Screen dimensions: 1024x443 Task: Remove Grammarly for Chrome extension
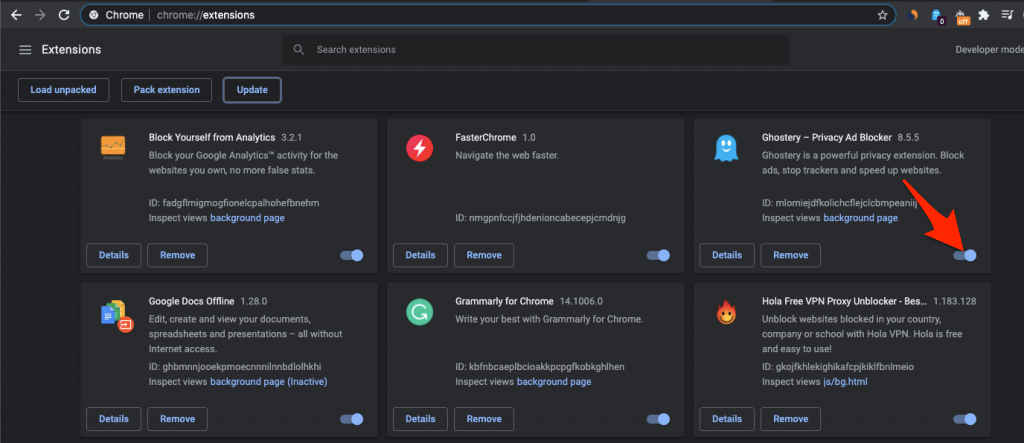pyautogui.click(x=484, y=419)
